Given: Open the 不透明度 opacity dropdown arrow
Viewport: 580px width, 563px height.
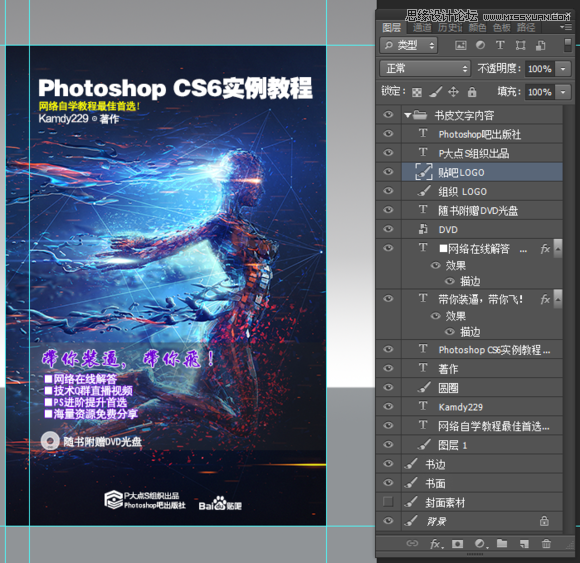Looking at the screenshot, I should coord(563,69).
